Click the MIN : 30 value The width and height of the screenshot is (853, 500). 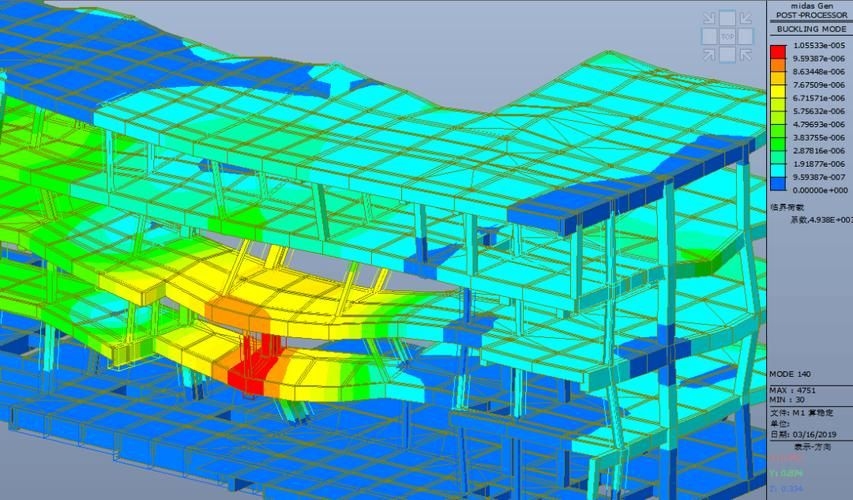[x=788, y=399]
